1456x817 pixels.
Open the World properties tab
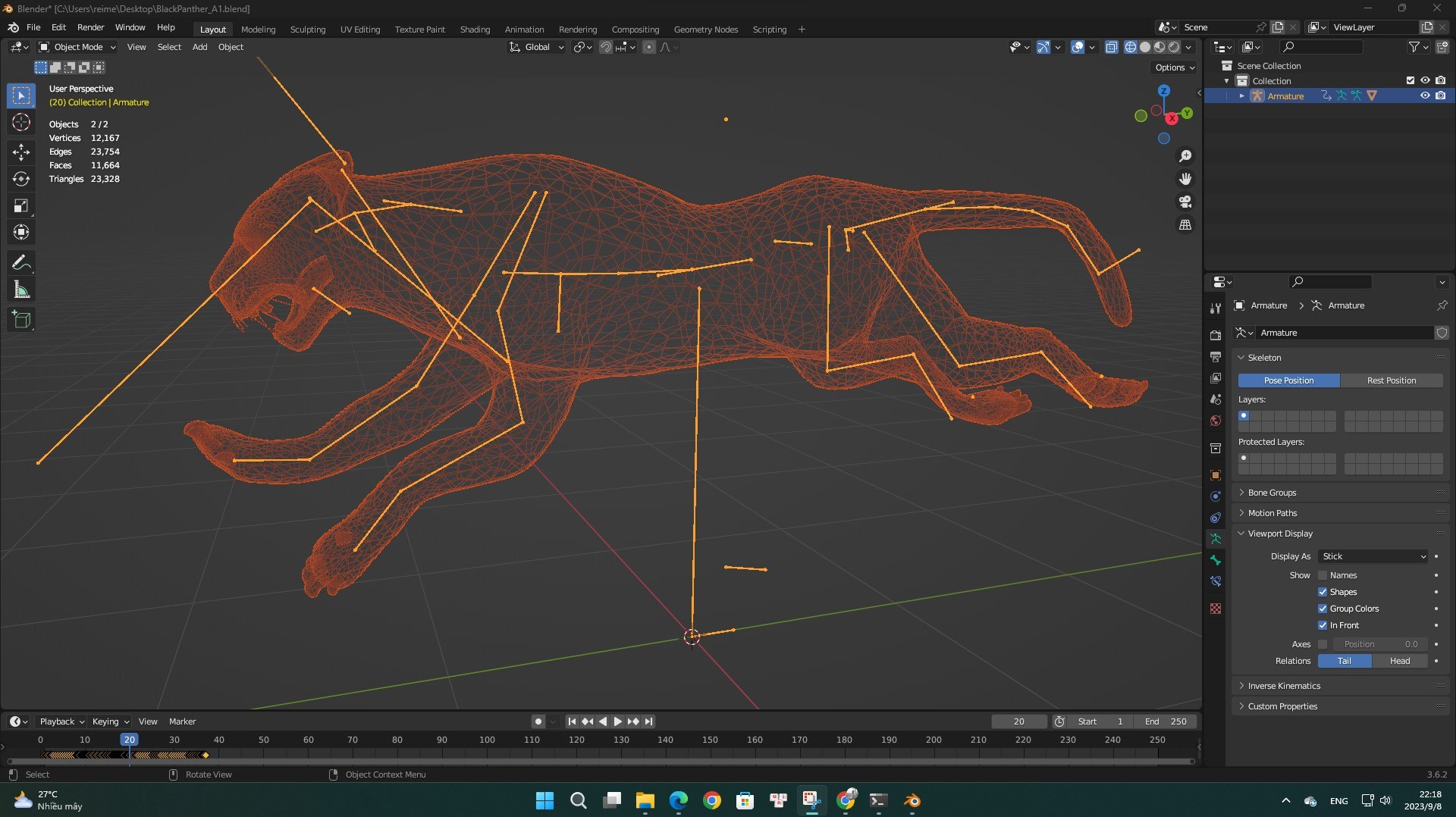[x=1216, y=421]
